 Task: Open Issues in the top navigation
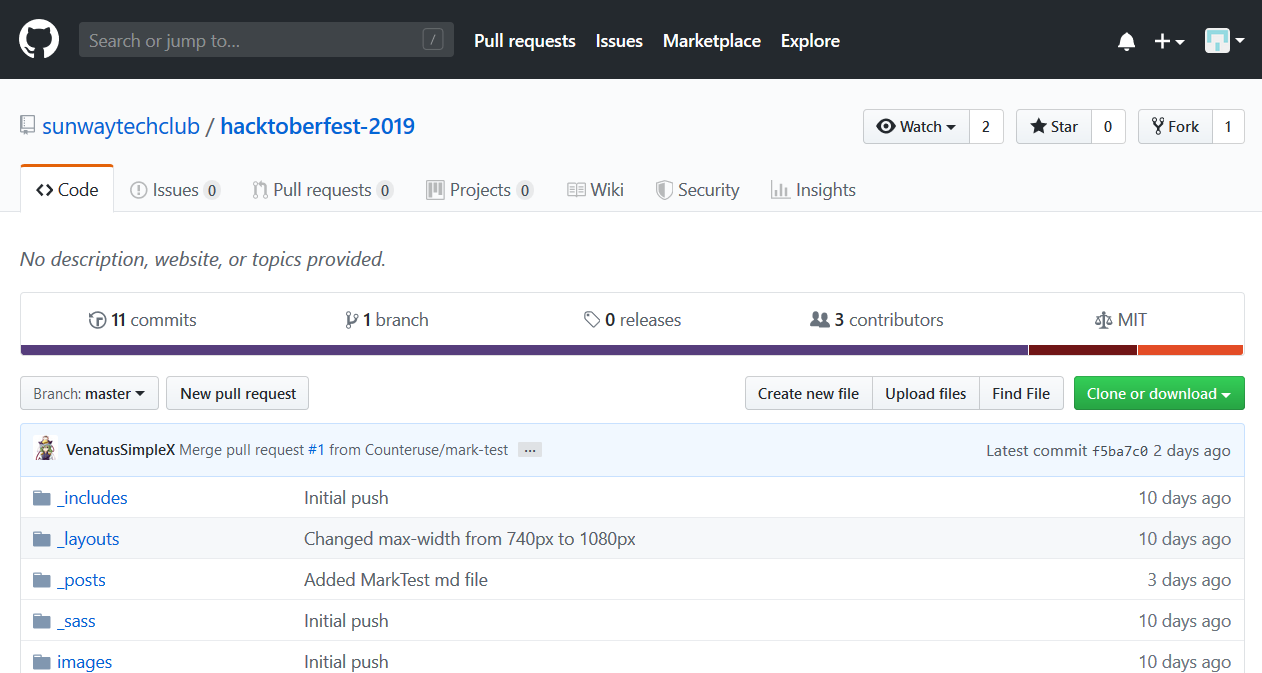(x=619, y=41)
